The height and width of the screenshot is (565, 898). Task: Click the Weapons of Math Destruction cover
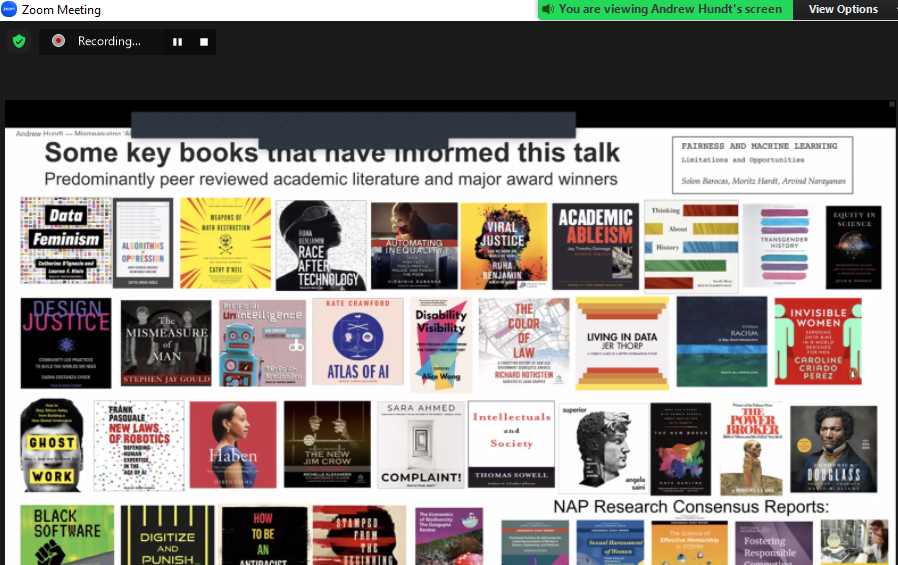[225, 243]
